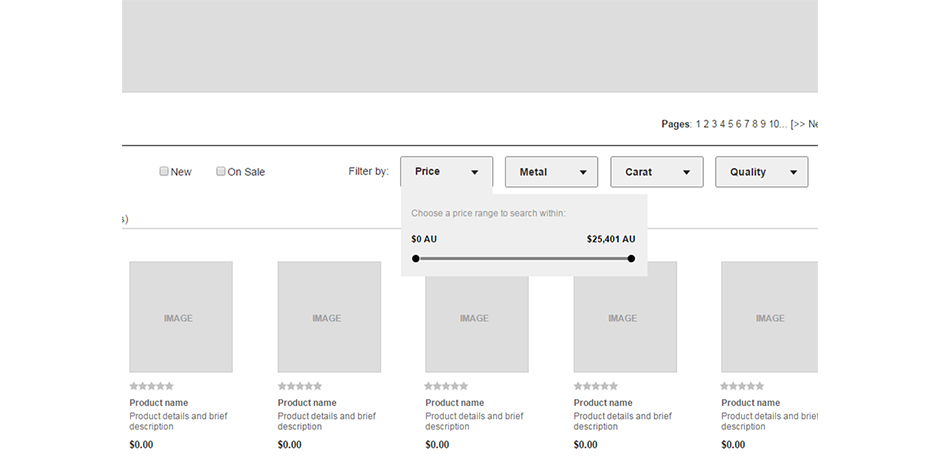
Task: Click the second product's star rating
Action: [x=299, y=386]
